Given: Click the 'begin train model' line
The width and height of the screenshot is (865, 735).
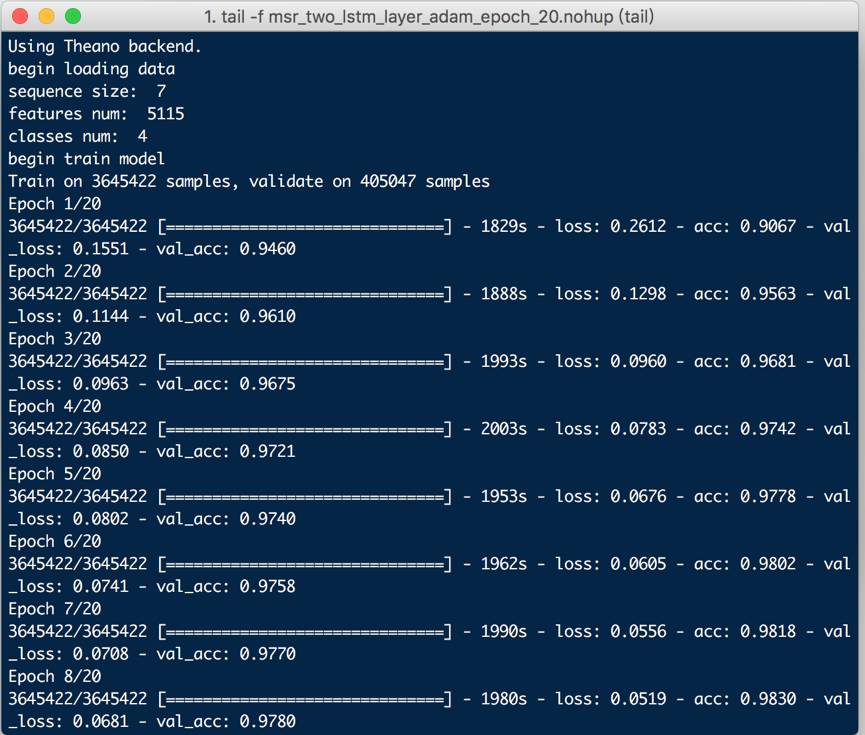Looking at the screenshot, I should coord(87,159).
